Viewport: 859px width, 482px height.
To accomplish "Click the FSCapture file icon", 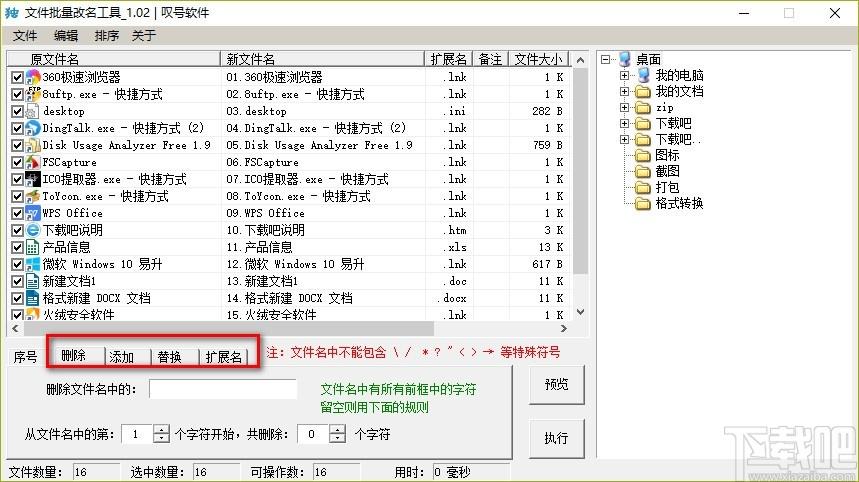I will click(33, 162).
